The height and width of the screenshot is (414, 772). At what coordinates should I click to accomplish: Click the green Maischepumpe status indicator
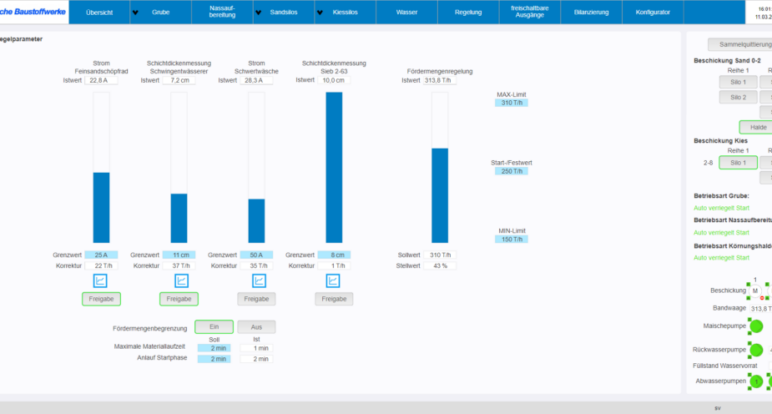coord(756,326)
